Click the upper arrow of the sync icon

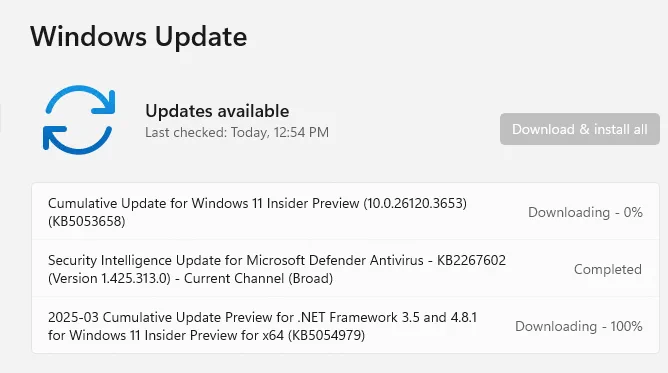81,100
